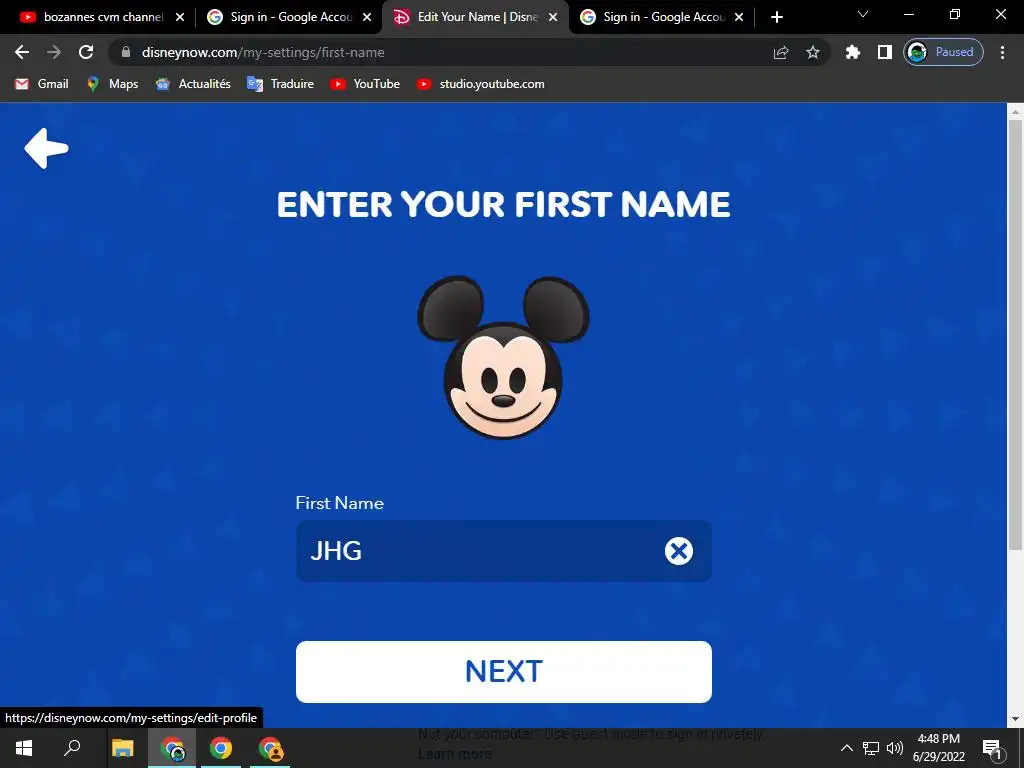Click the browser forward arrow
This screenshot has width=1024, height=768.
54,52
